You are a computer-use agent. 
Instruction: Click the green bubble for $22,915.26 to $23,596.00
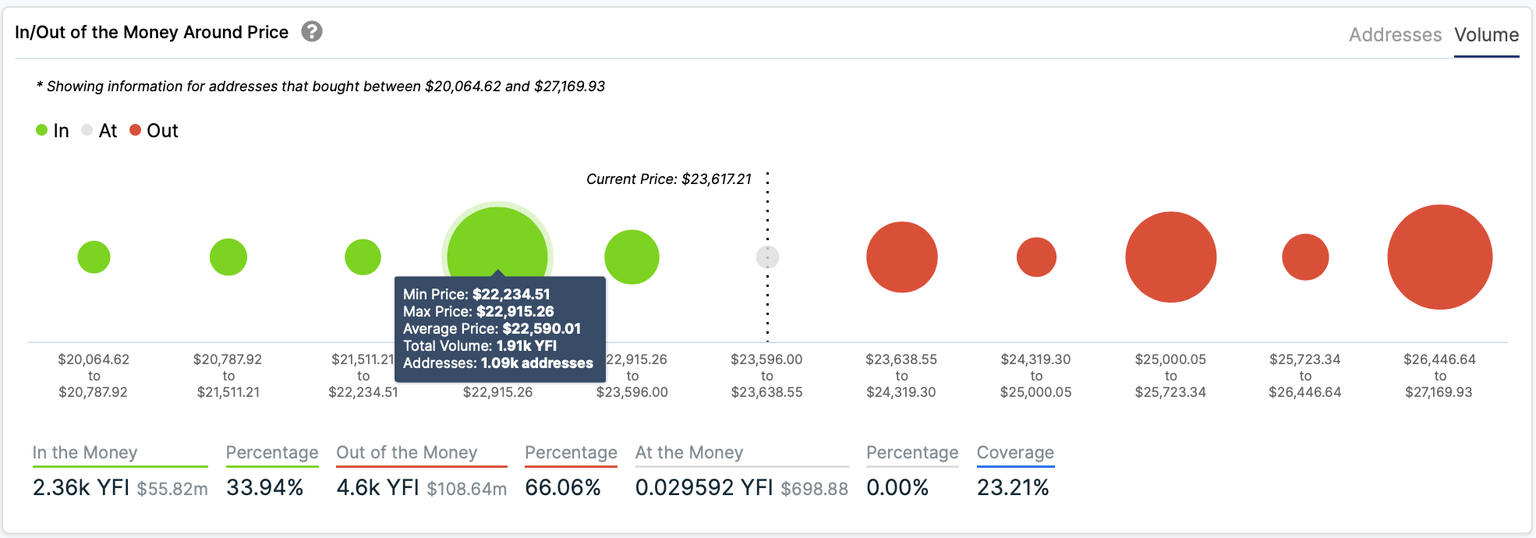coord(632,257)
